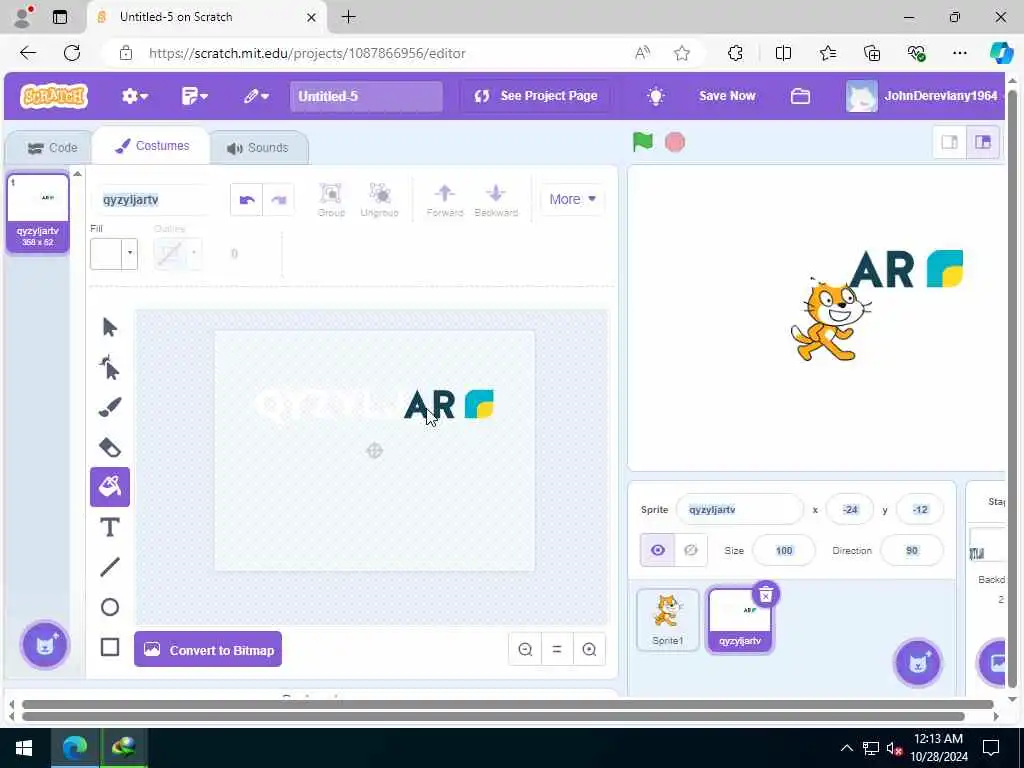Click Convert to Bitmap button
The height and width of the screenshot is (768, 1024).
tap(208, 650)
